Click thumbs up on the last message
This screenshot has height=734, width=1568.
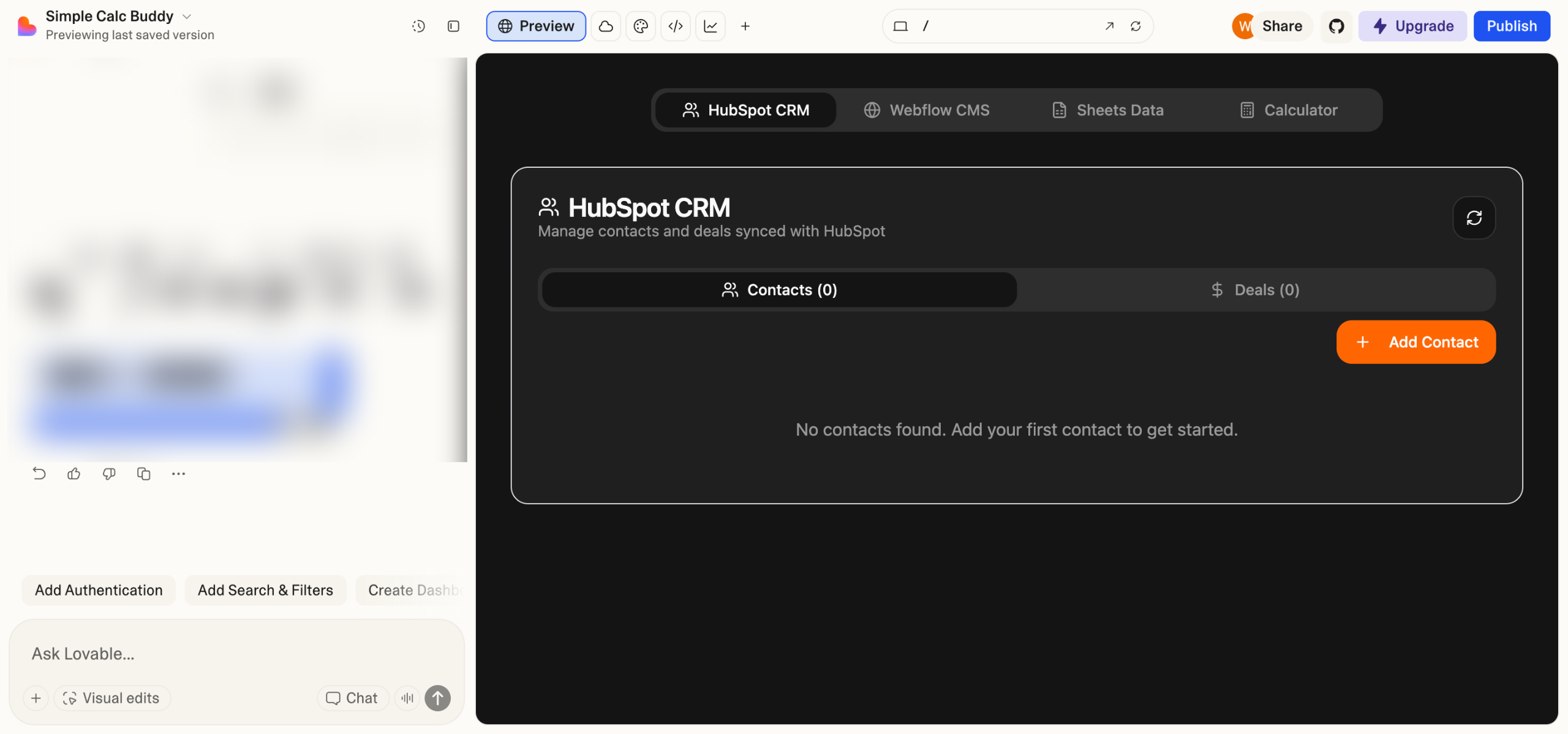74,474
